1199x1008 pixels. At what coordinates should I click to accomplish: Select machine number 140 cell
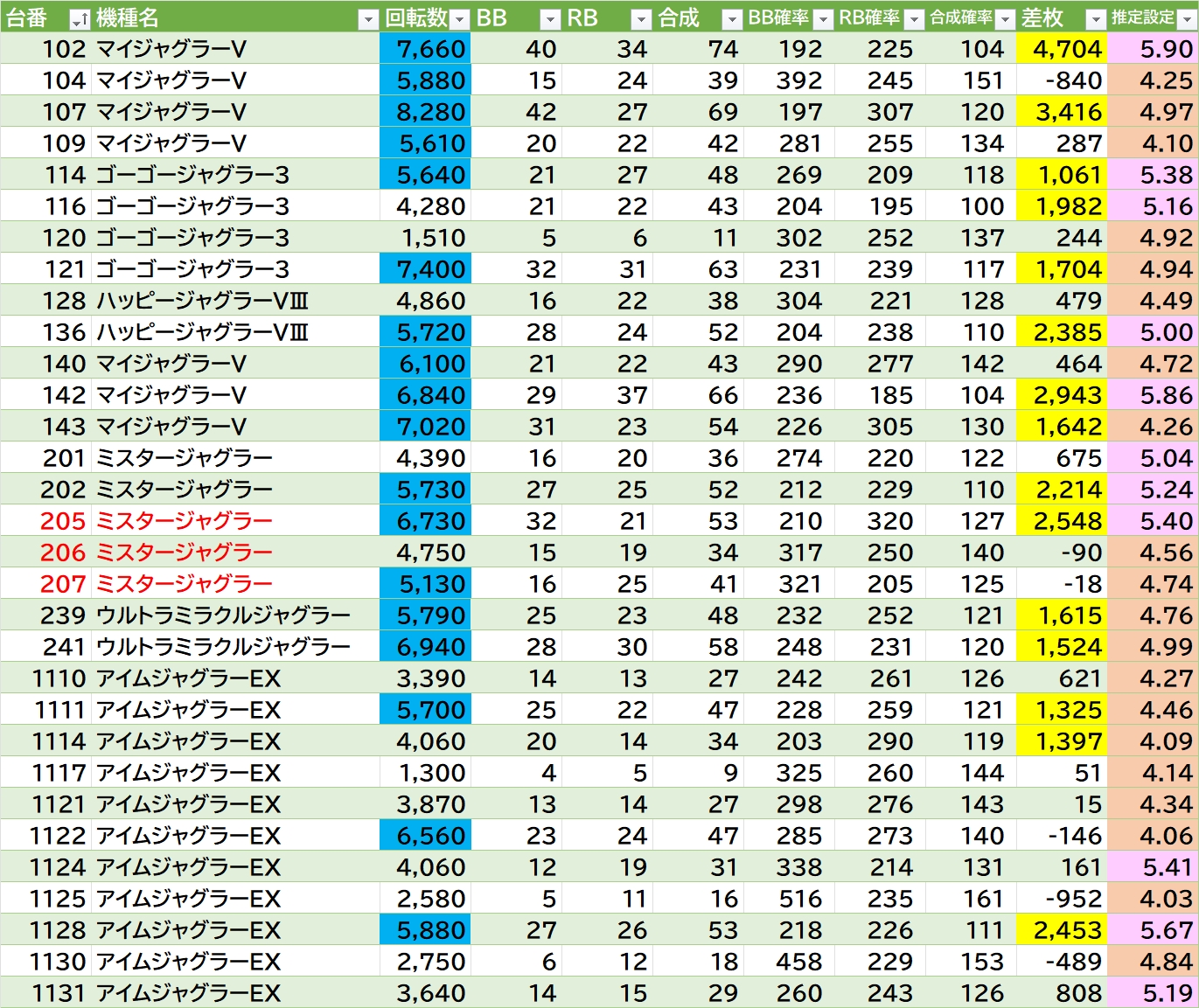click(45, 364)
